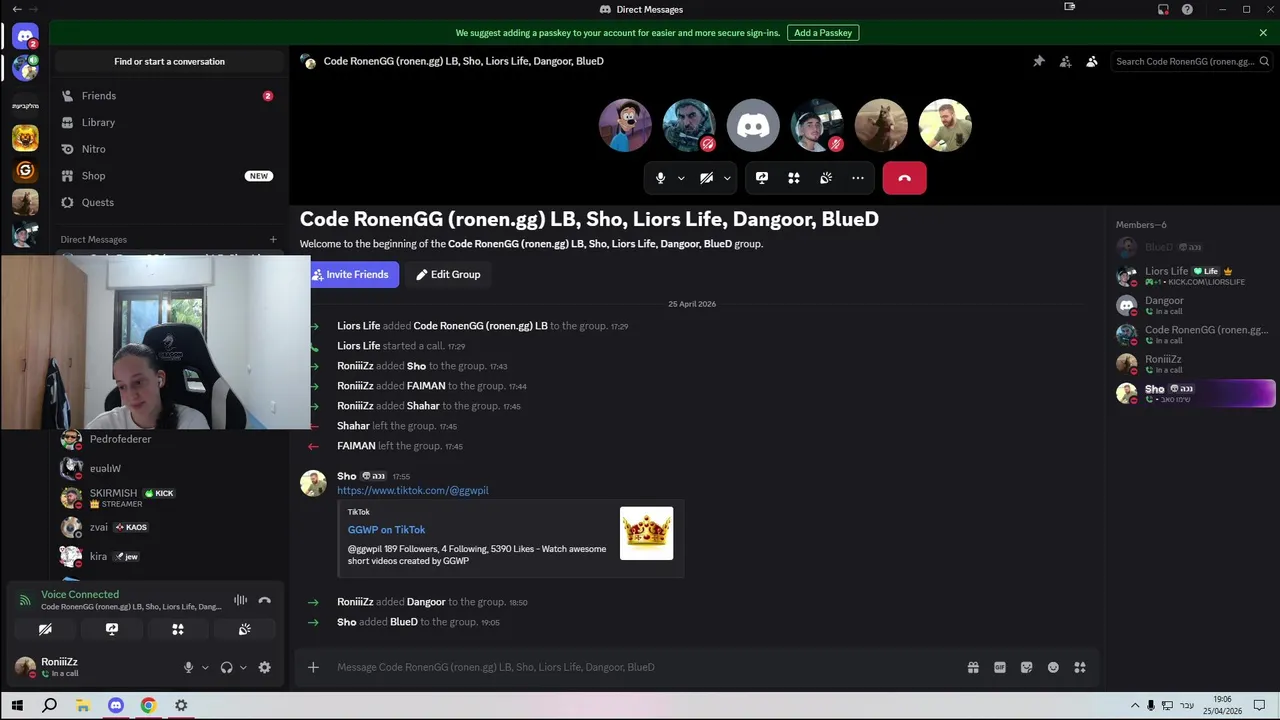This screenshot has width=1280, height=720.
Task: Open GIF picker in message bar
Action: point(1000,667)
